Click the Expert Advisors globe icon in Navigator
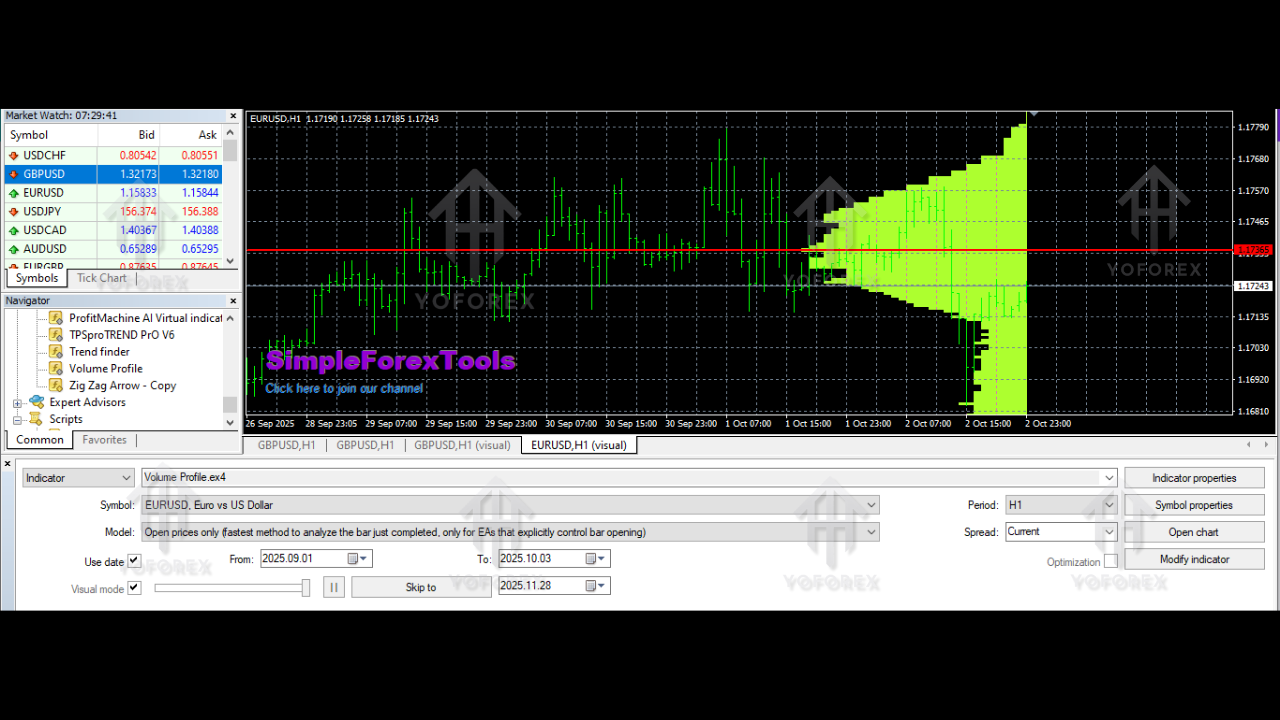 point(38,402)
